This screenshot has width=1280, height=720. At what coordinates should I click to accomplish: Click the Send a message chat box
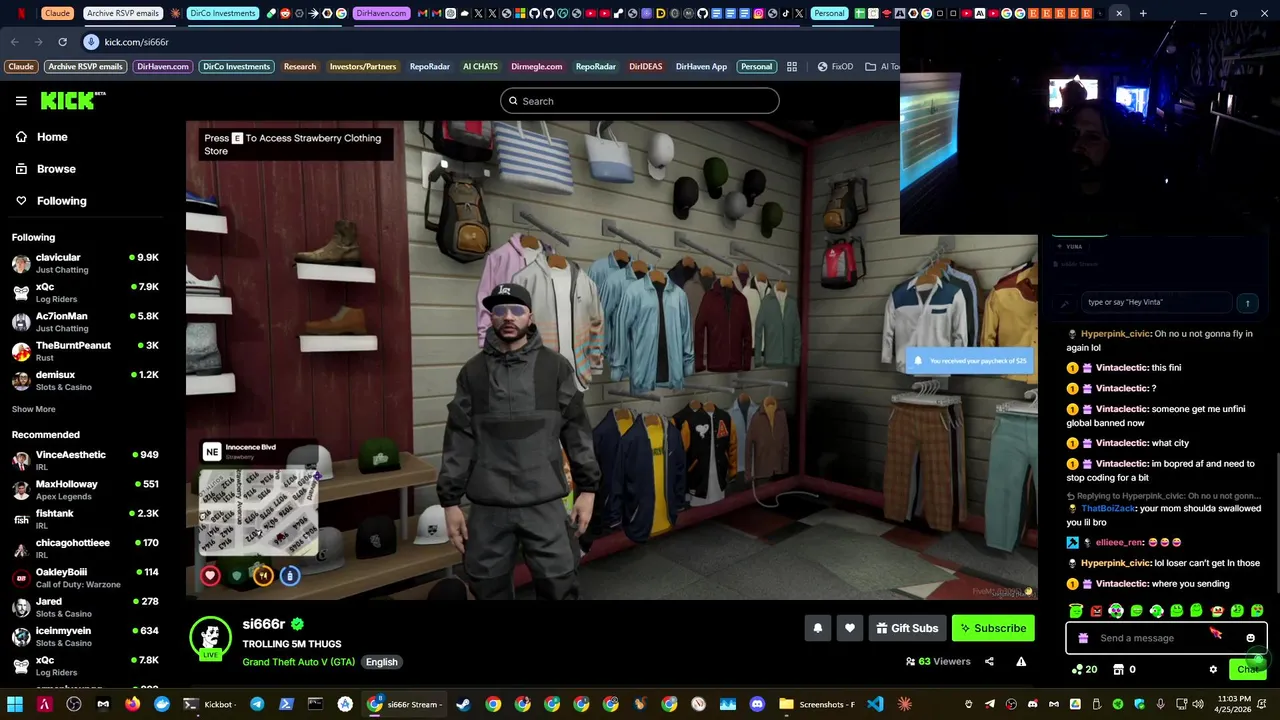pyautogui.click(x=1165, y=638)
